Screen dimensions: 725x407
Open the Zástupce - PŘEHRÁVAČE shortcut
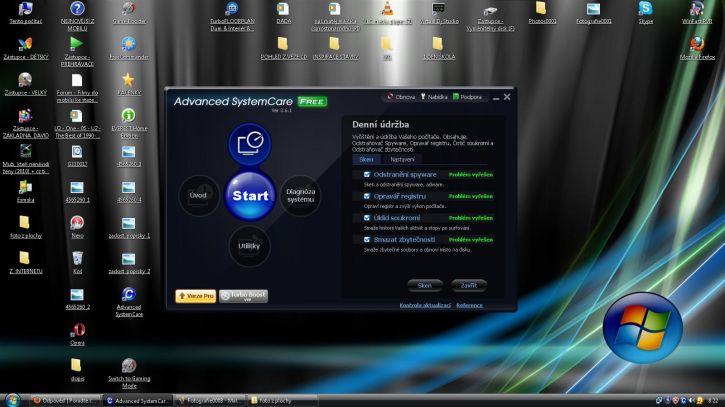click(x=77, y=51)
